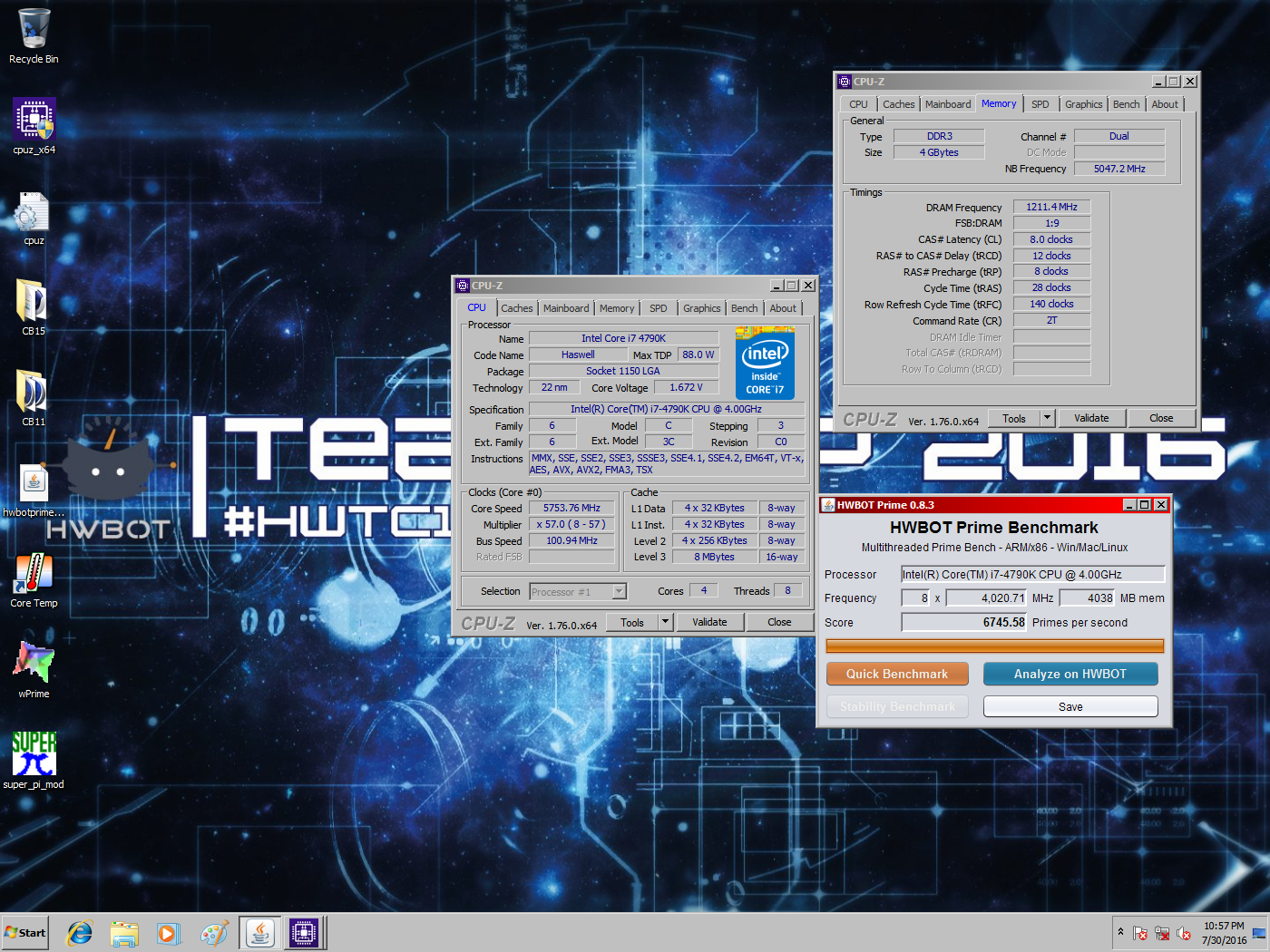The image size is (1270, 952).
Task: Show hidden tray icons arrow
Action: [1120, 932]
